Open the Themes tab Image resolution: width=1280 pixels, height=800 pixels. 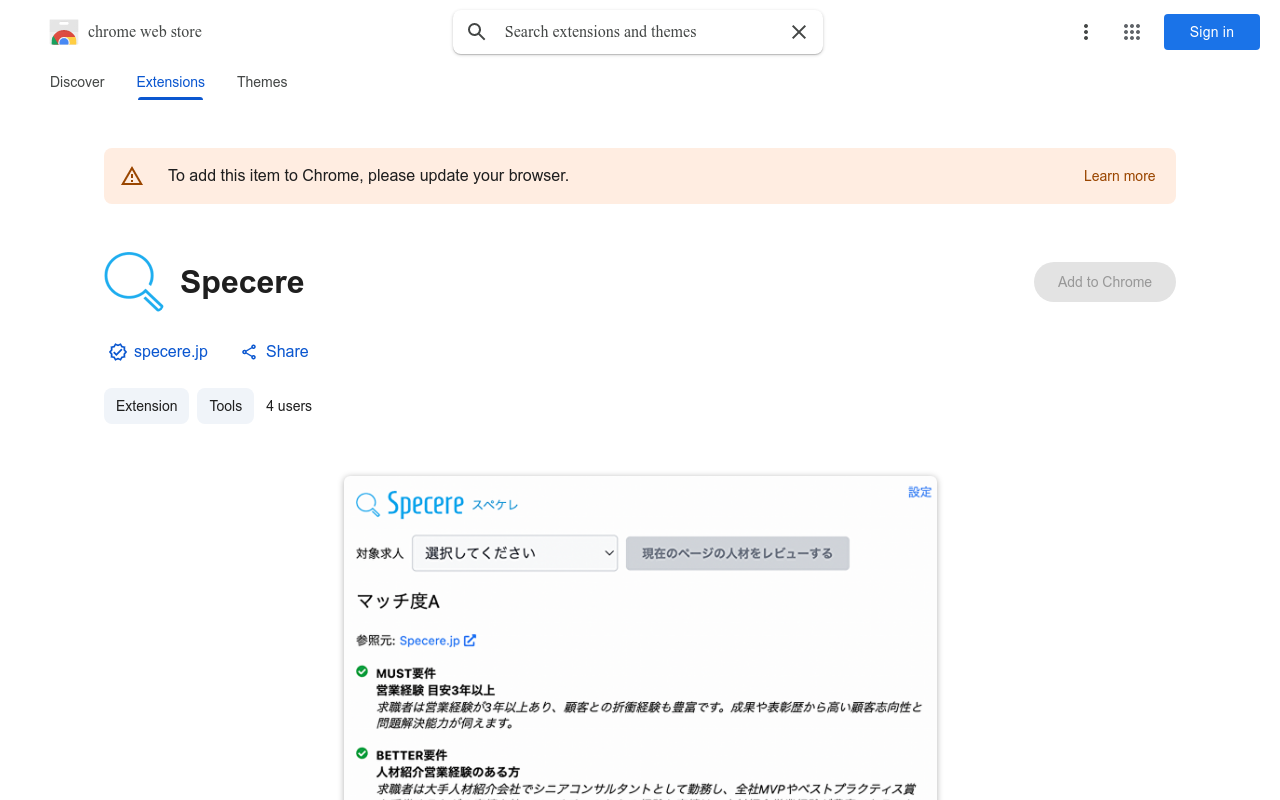[262, 82]
